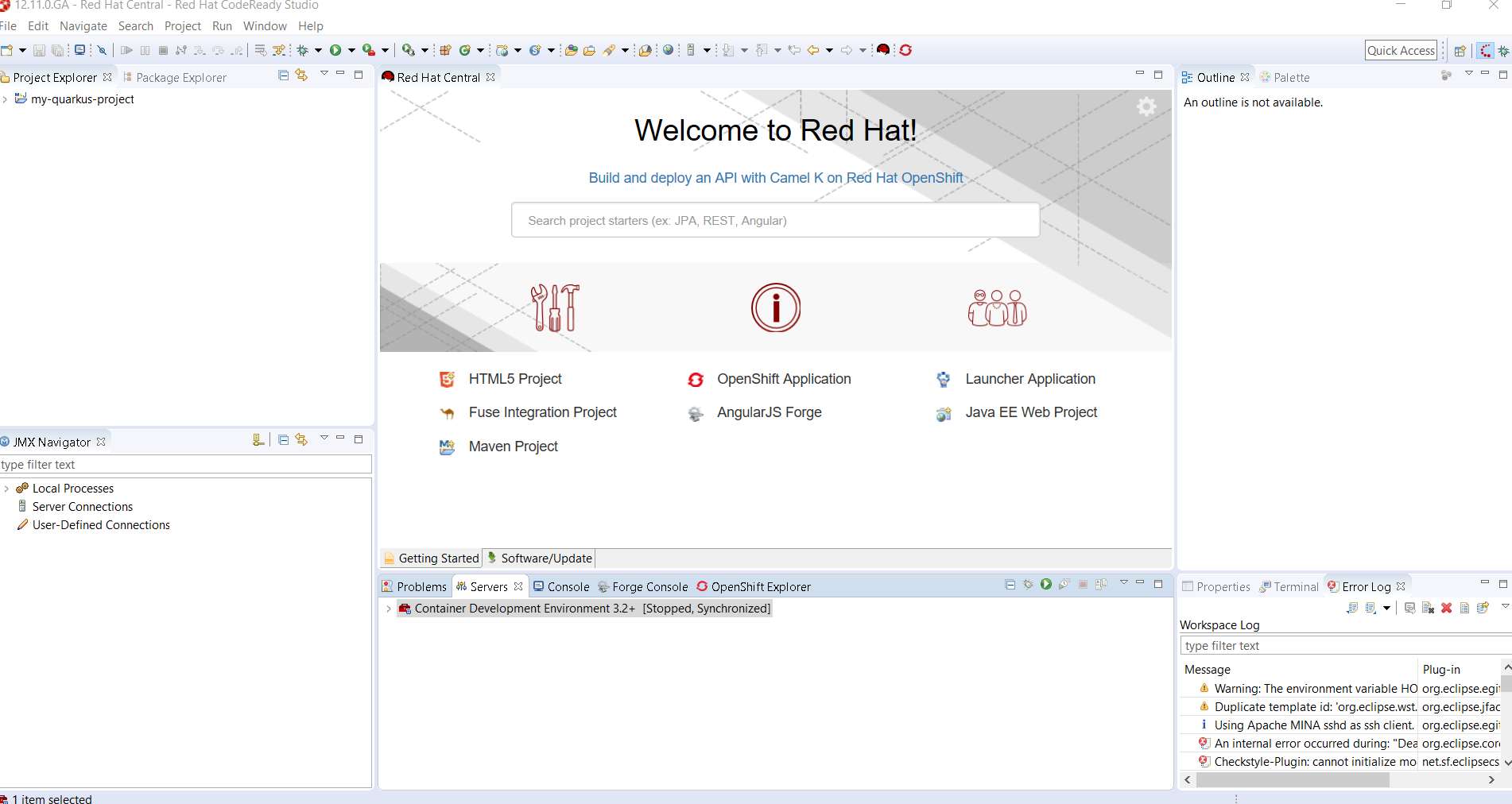Expand the Local Processes node

coord(6,489)
